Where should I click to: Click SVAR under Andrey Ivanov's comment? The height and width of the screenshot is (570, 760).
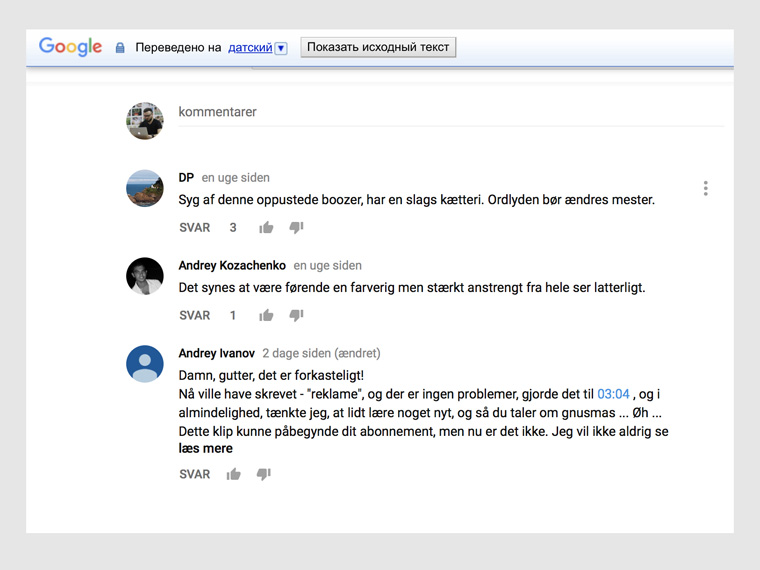(194, 474)
